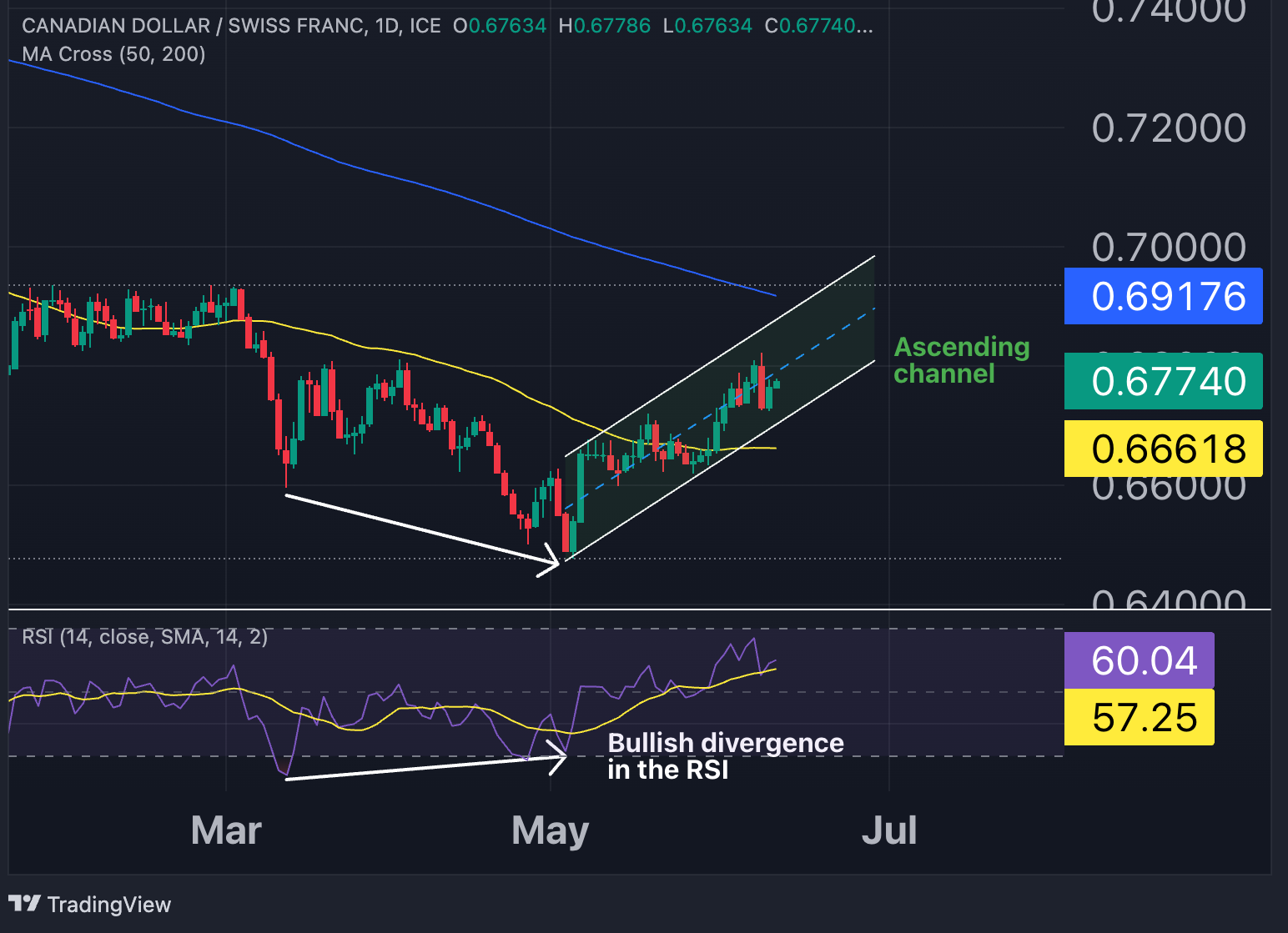Open the TradingView text link
This screenshot has width=1288, height=933.
108,905
